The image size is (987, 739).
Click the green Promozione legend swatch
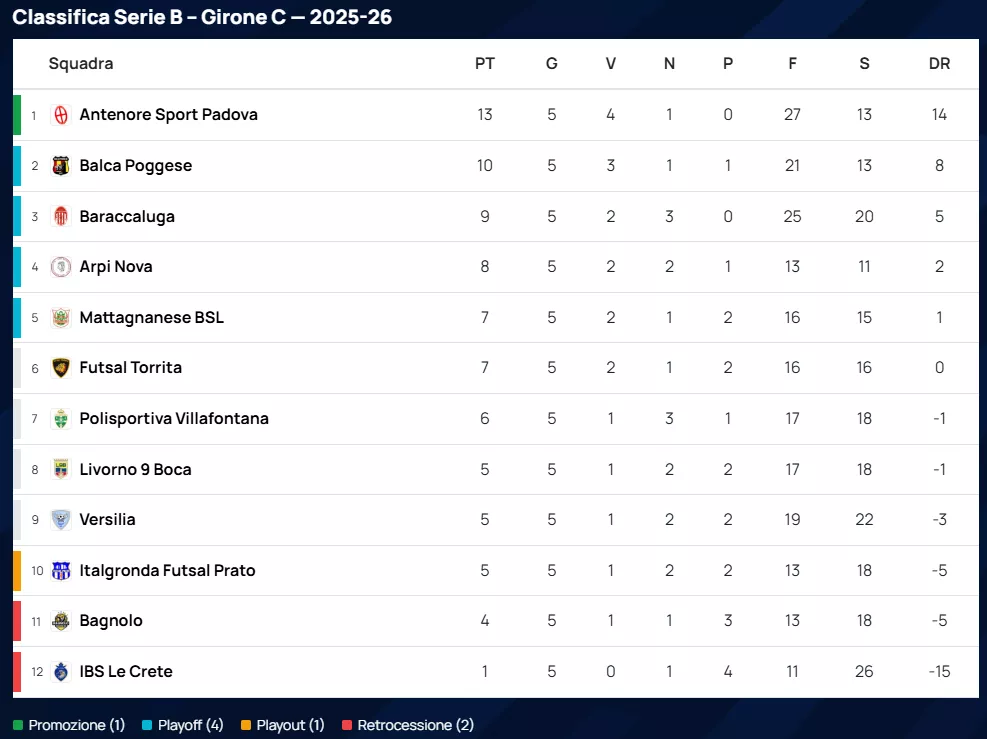click(18, 725)
